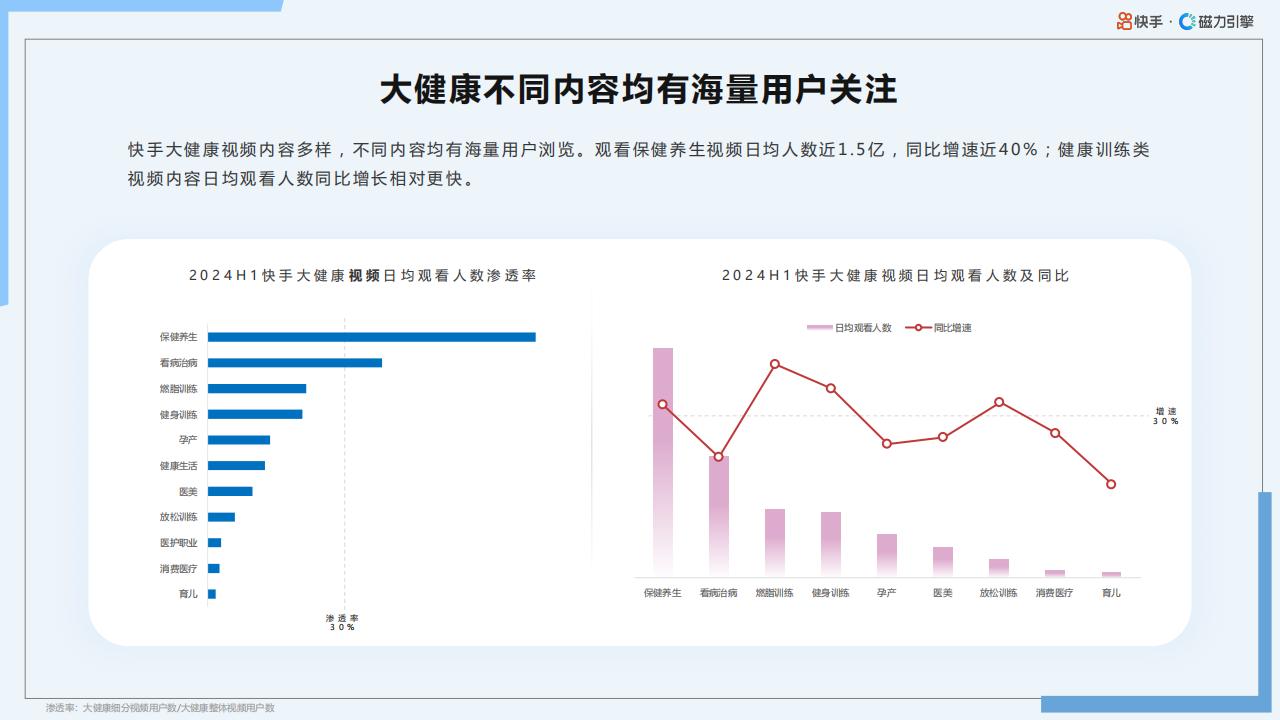Click the 消费医疗 x-axis label in viewers chart

point(1055,593)
